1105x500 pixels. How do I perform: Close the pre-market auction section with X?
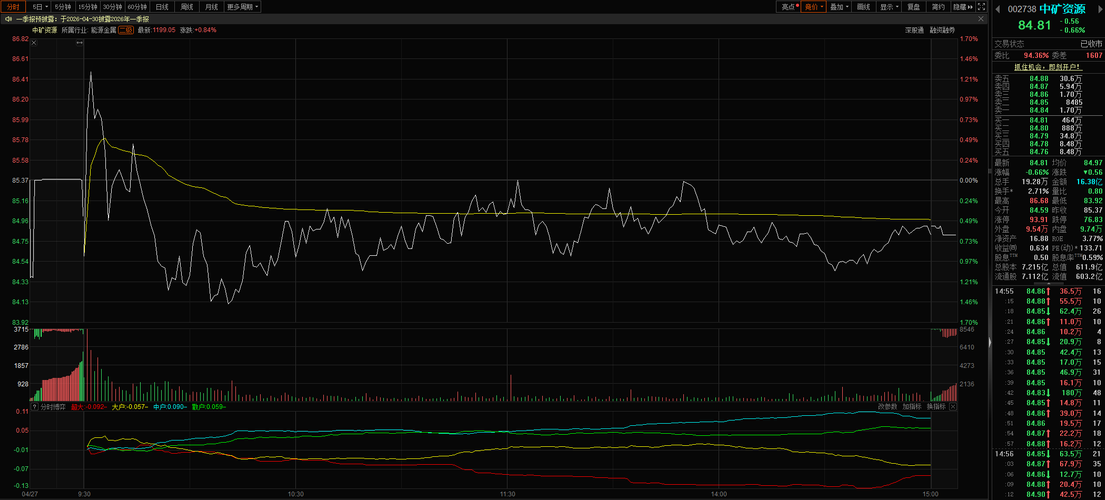(x=35, y=44)
